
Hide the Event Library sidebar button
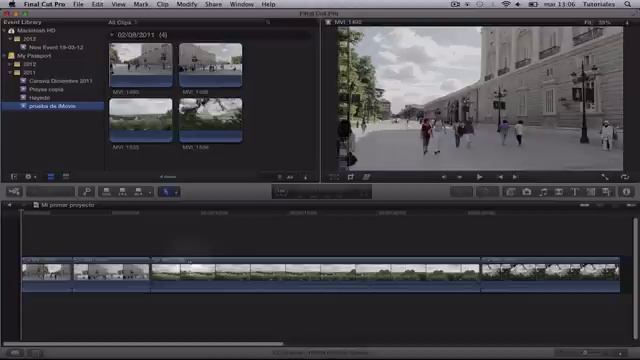pos(13,177)
